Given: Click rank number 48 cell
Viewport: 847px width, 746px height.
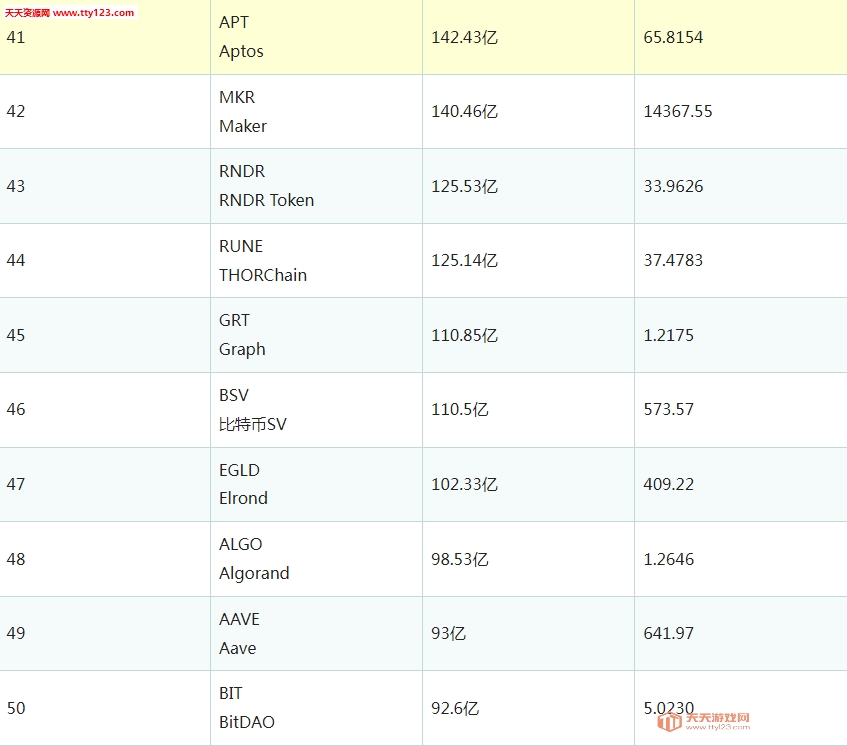Looking at the screenshot, I should pos(105,559).
